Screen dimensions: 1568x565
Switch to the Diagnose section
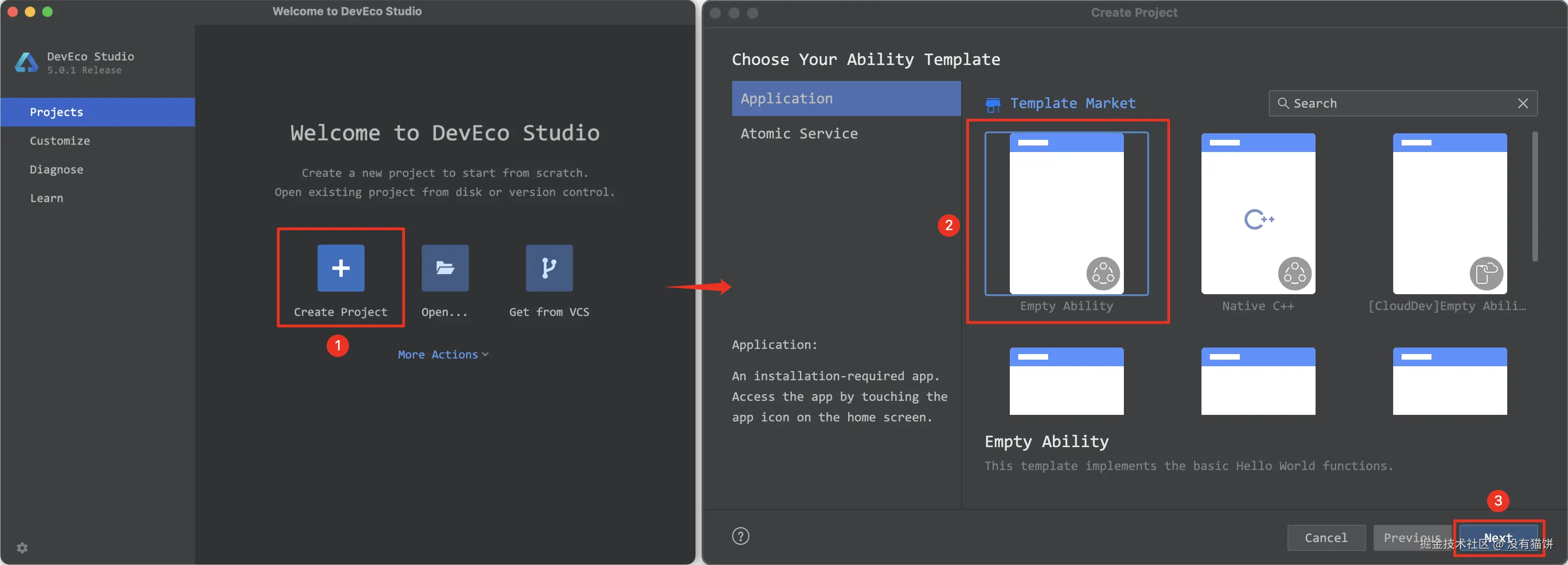[x=57, y=169]
